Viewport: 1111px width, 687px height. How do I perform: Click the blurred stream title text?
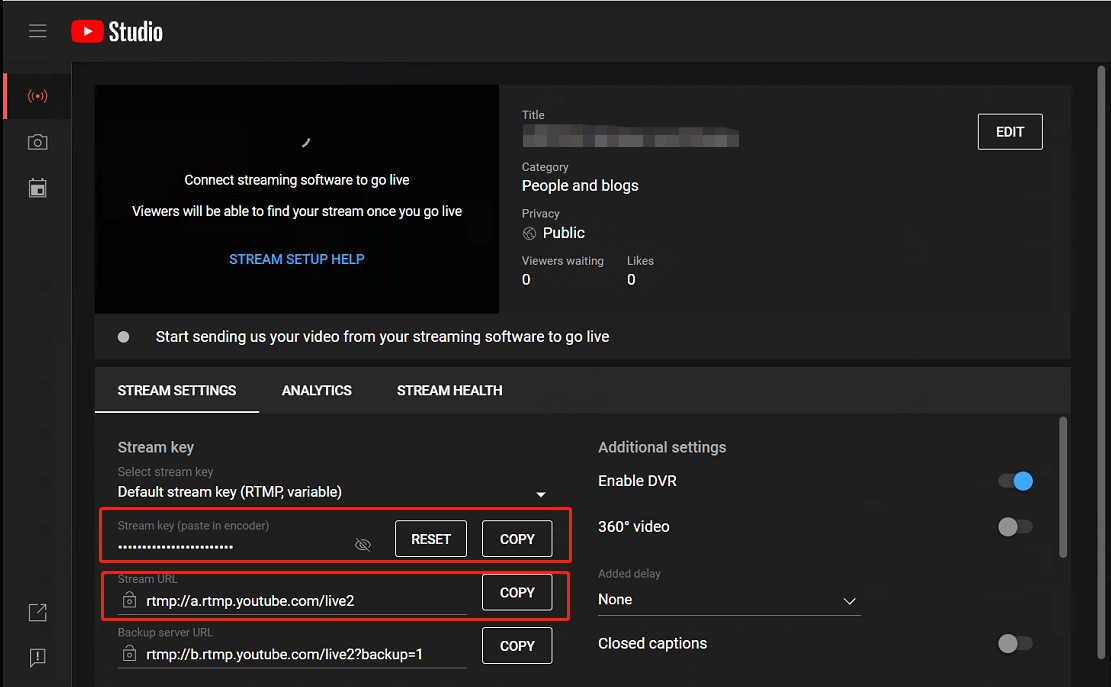(x=631, y=136)
